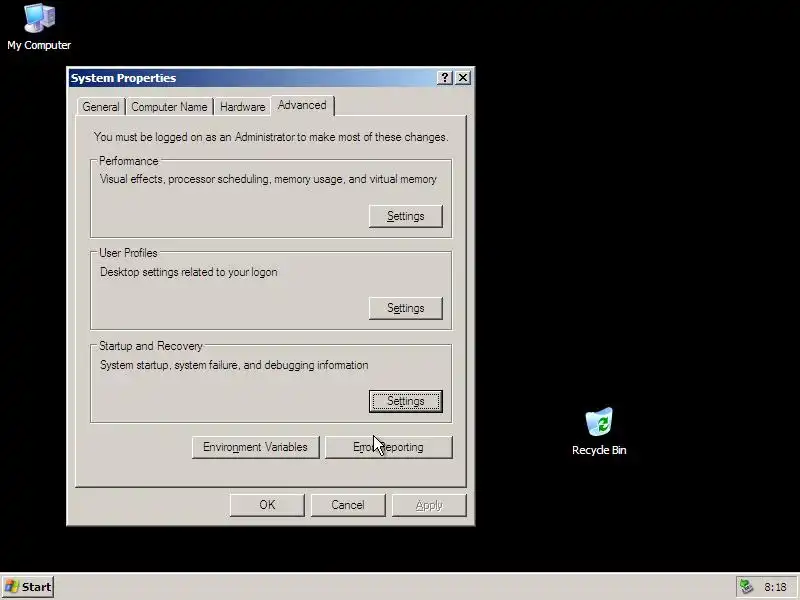This screenshot has width=800, height=600.
Task: Close the System Properties dialog with X
Action: 463,78
